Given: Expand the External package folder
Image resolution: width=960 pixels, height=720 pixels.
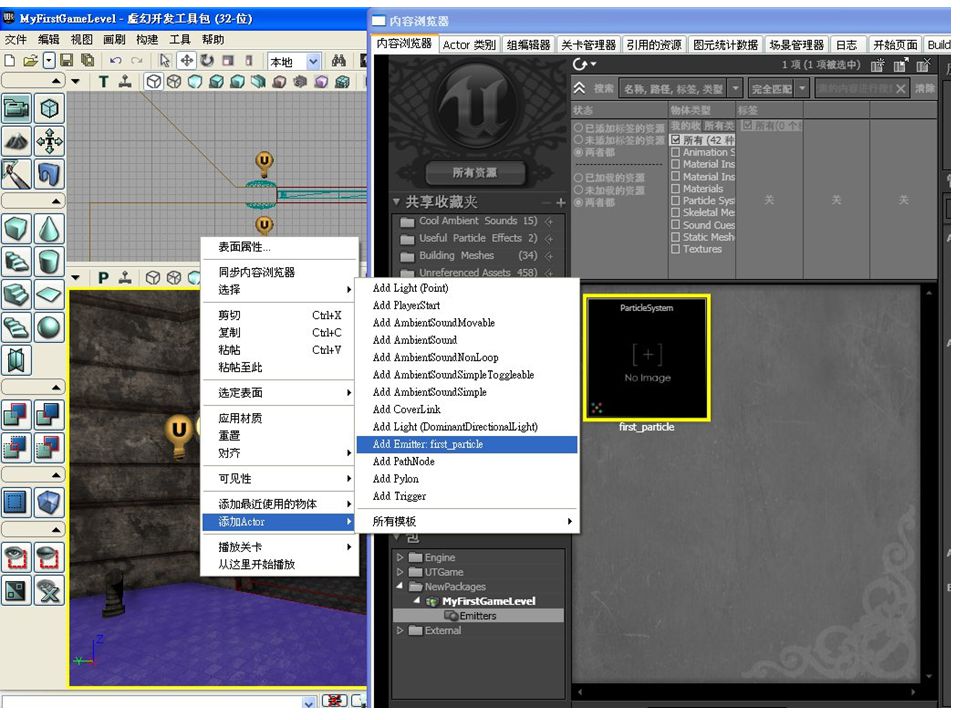Looking at the screenshot, I should tap(400, 630).
